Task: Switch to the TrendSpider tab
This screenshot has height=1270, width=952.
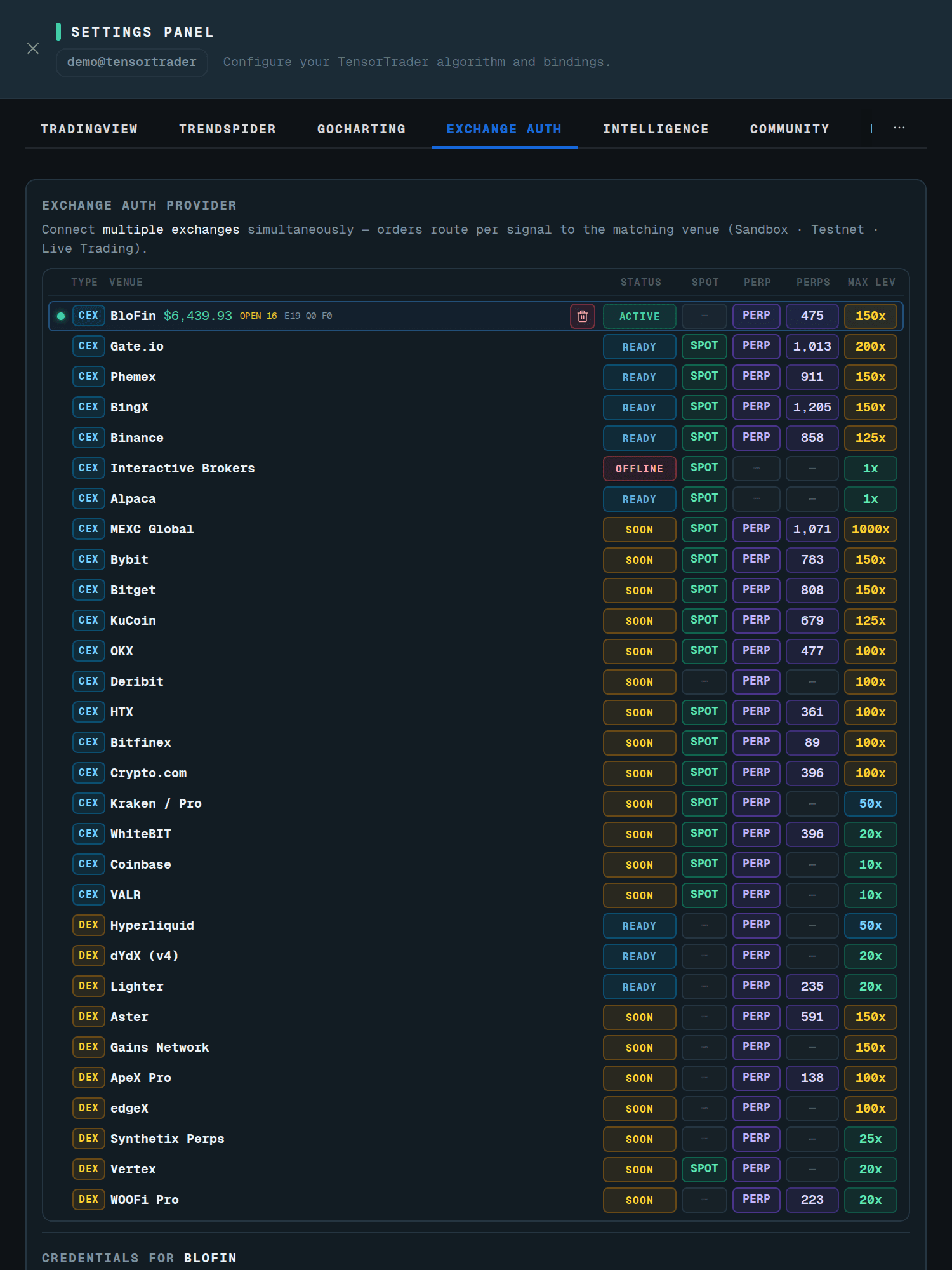Action: click(227, 129)
